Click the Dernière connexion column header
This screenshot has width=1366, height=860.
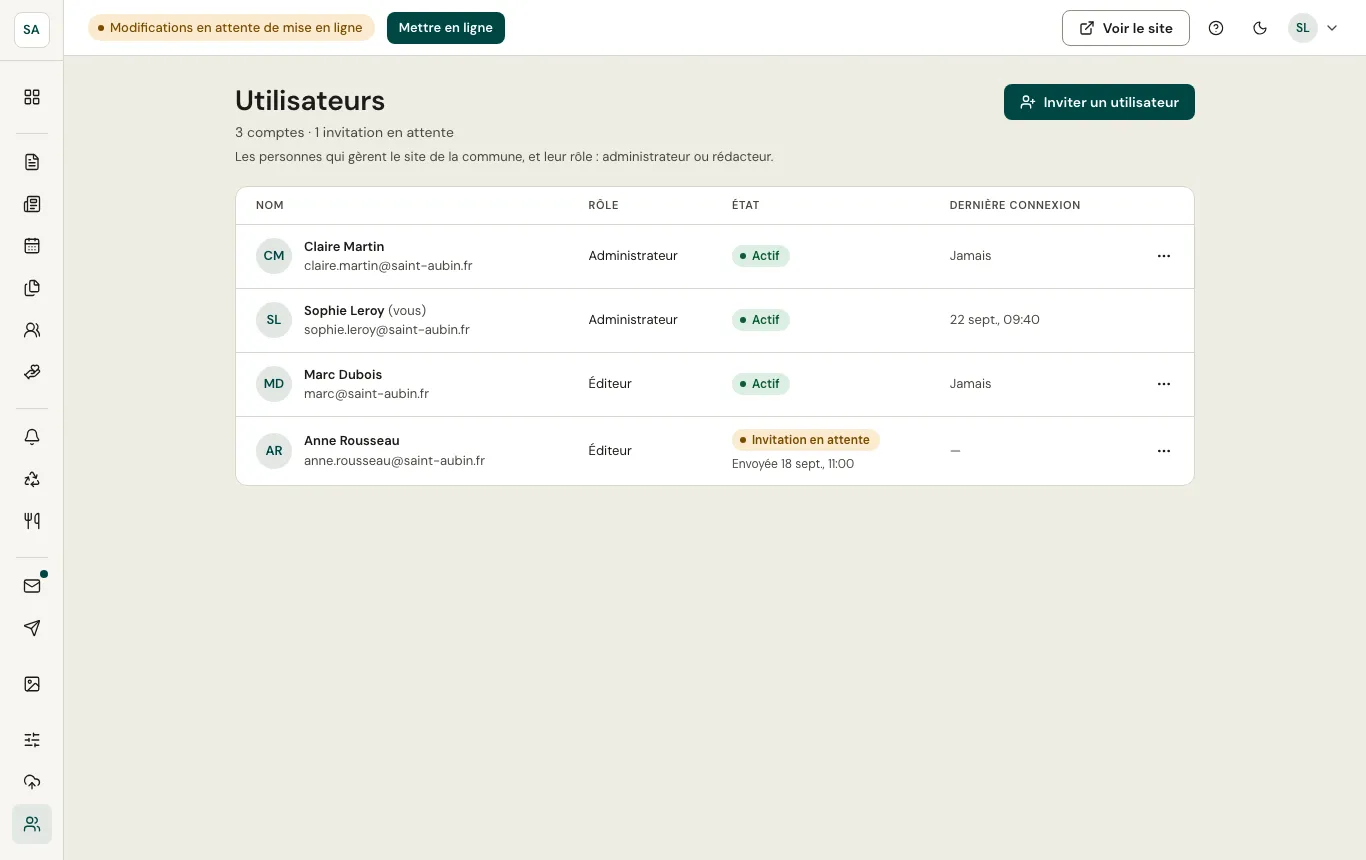[x=1015, y=205]
